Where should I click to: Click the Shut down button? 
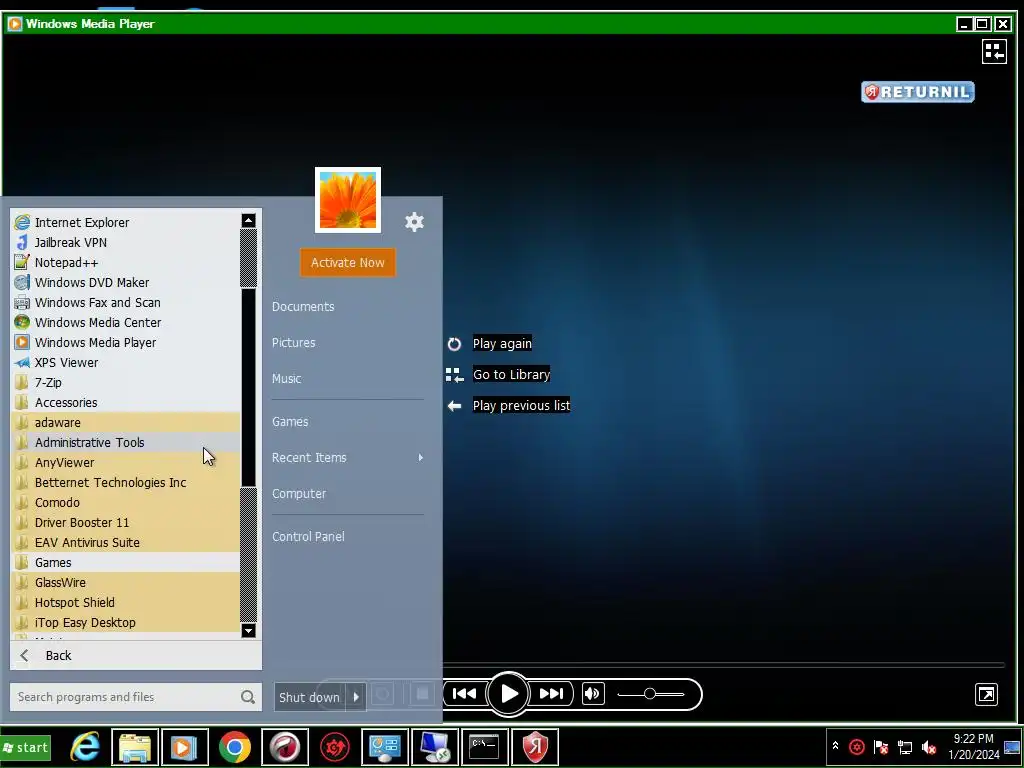[310, 697]
